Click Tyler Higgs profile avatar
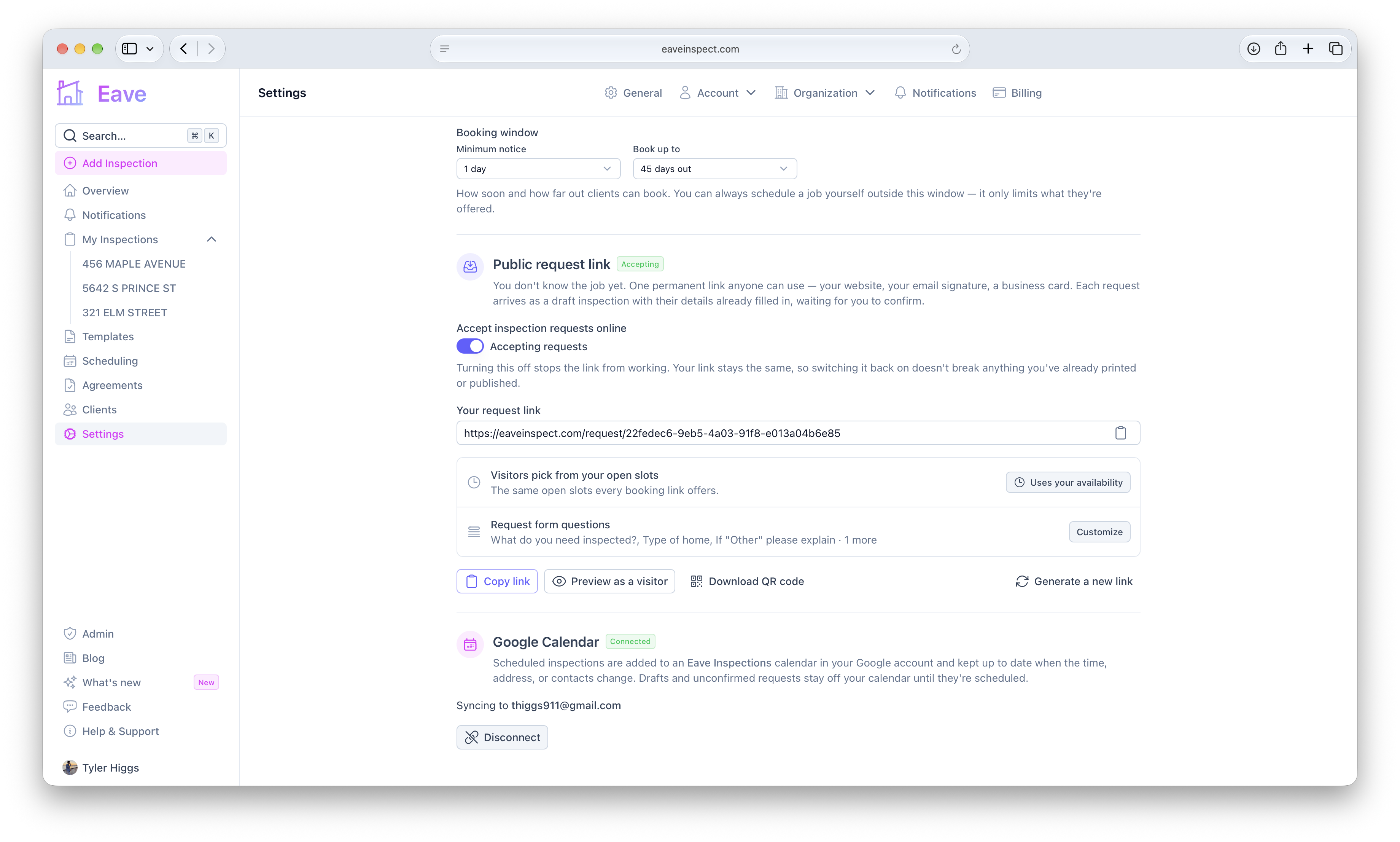 tap(70, 767)
